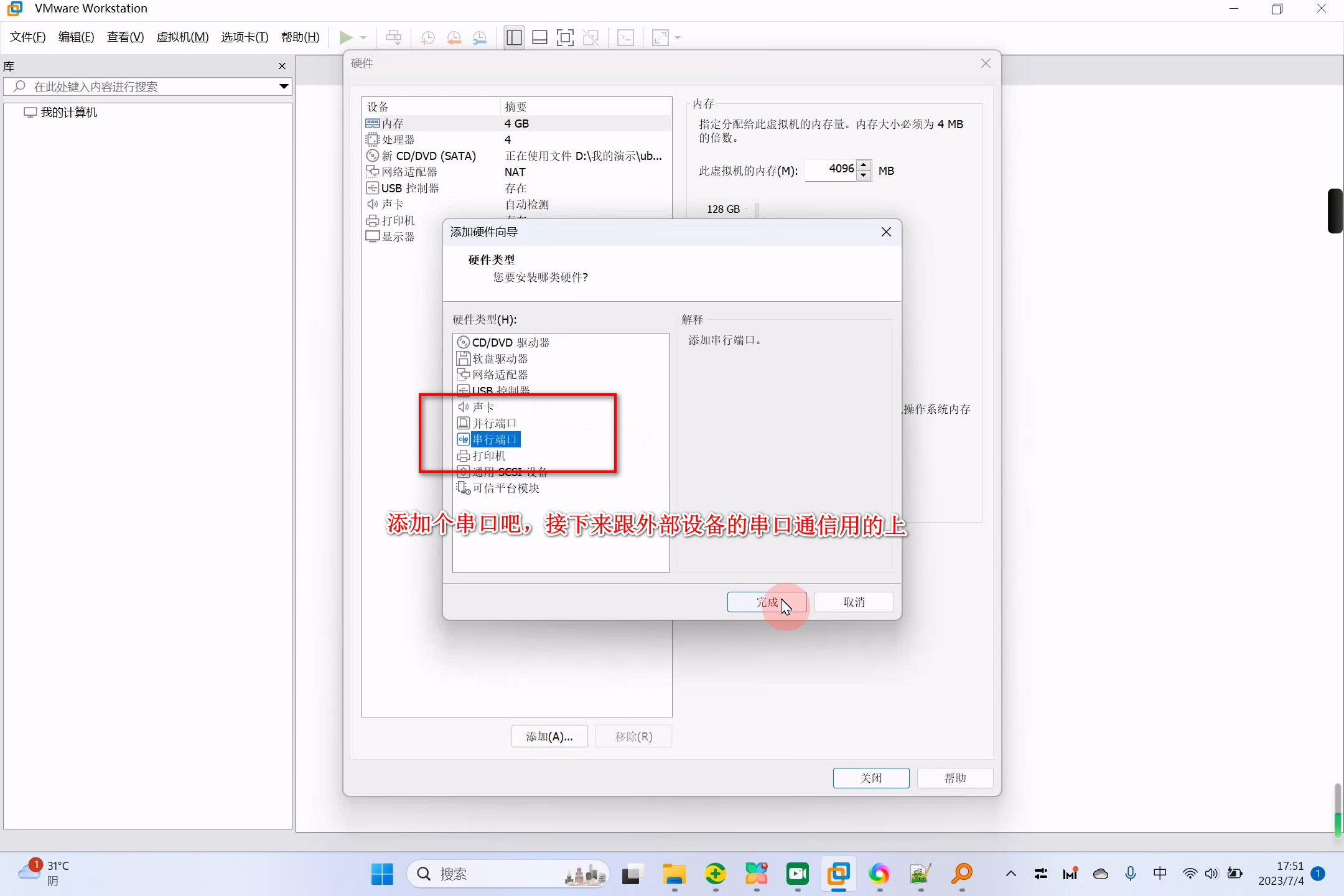
Task: Click 帮助 button in the 硬件 dialog
Action: point(955,778)
